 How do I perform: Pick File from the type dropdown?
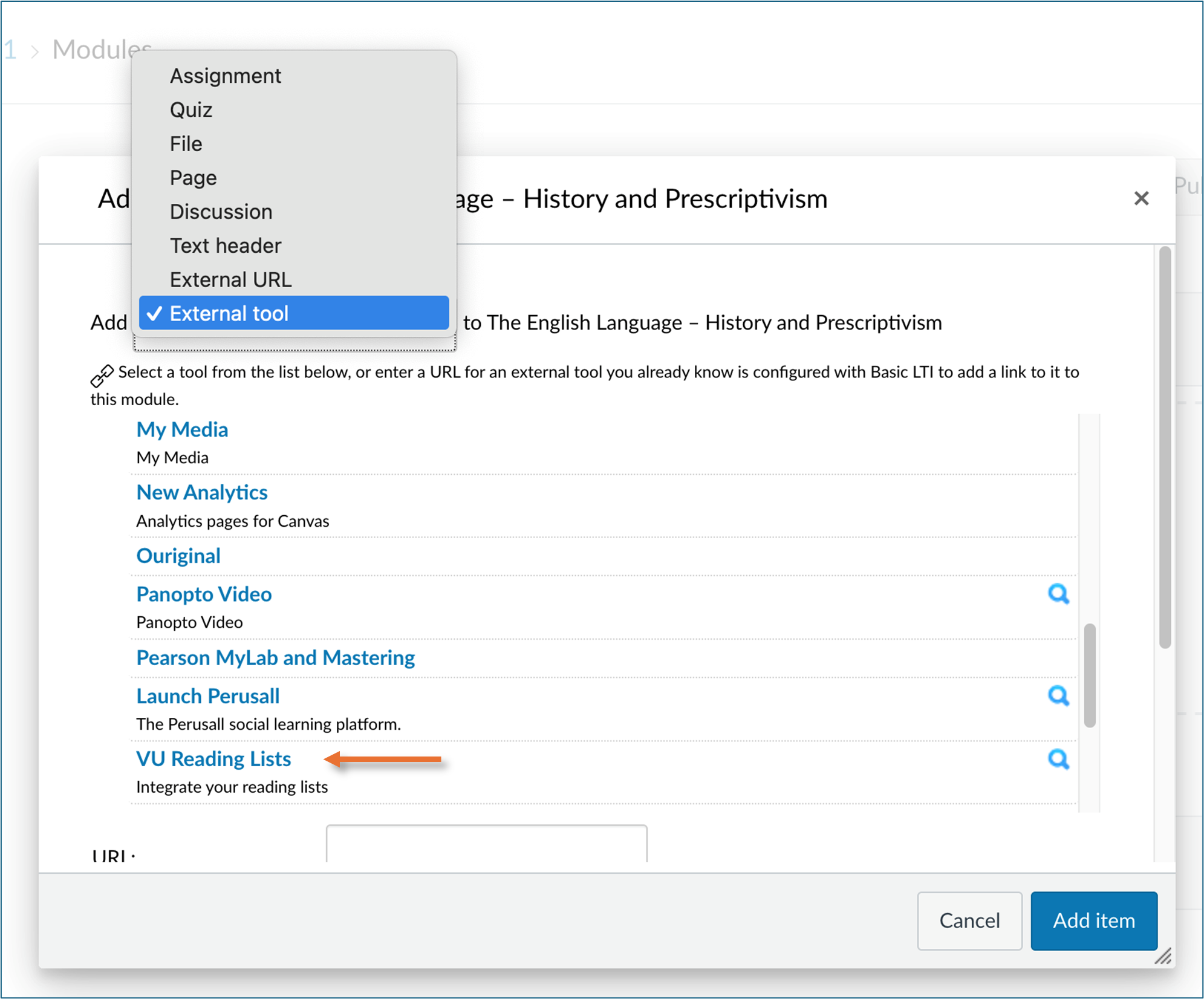294,144
